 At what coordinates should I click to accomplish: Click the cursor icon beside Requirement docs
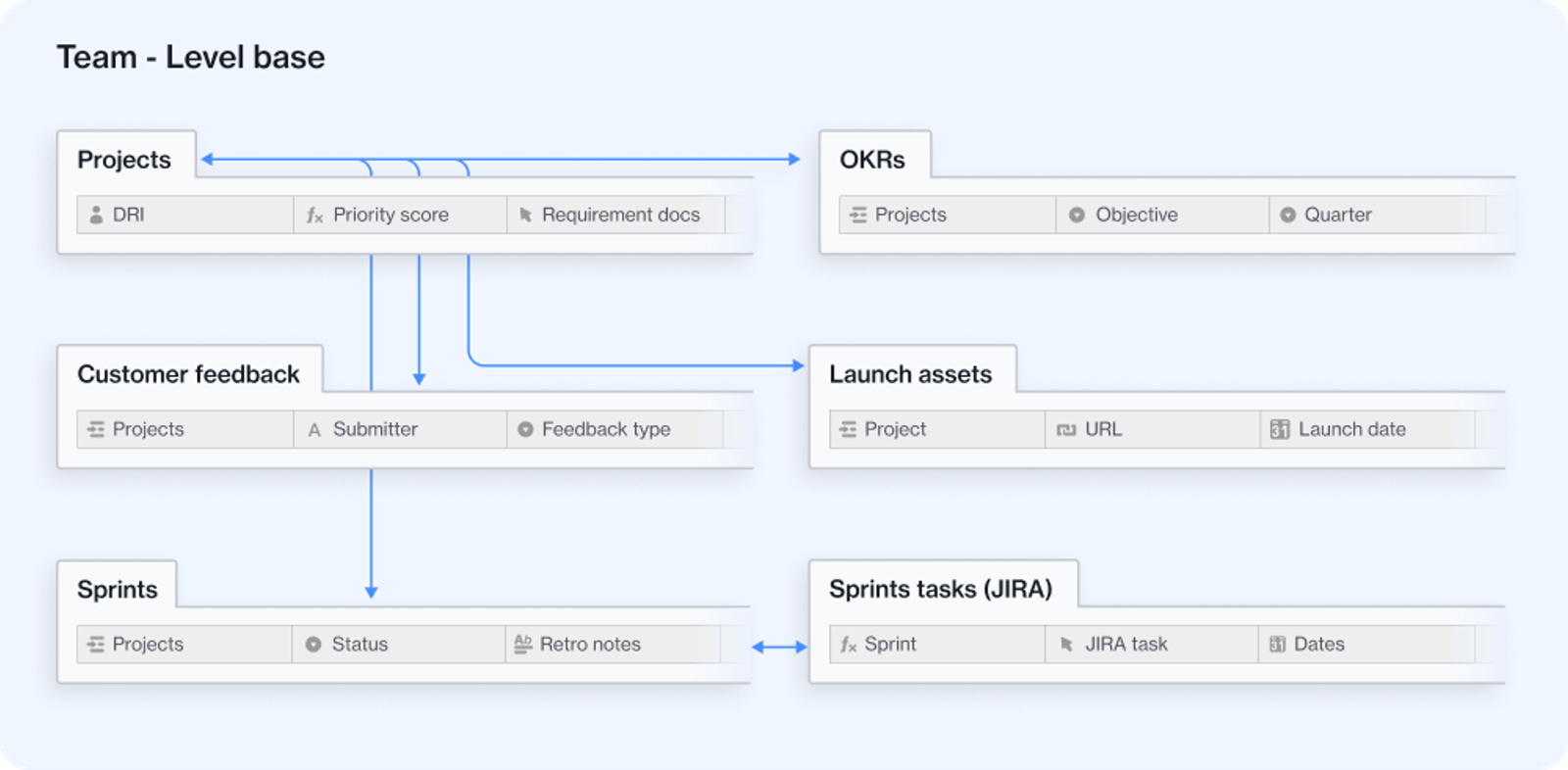click(x=525, y=215)
